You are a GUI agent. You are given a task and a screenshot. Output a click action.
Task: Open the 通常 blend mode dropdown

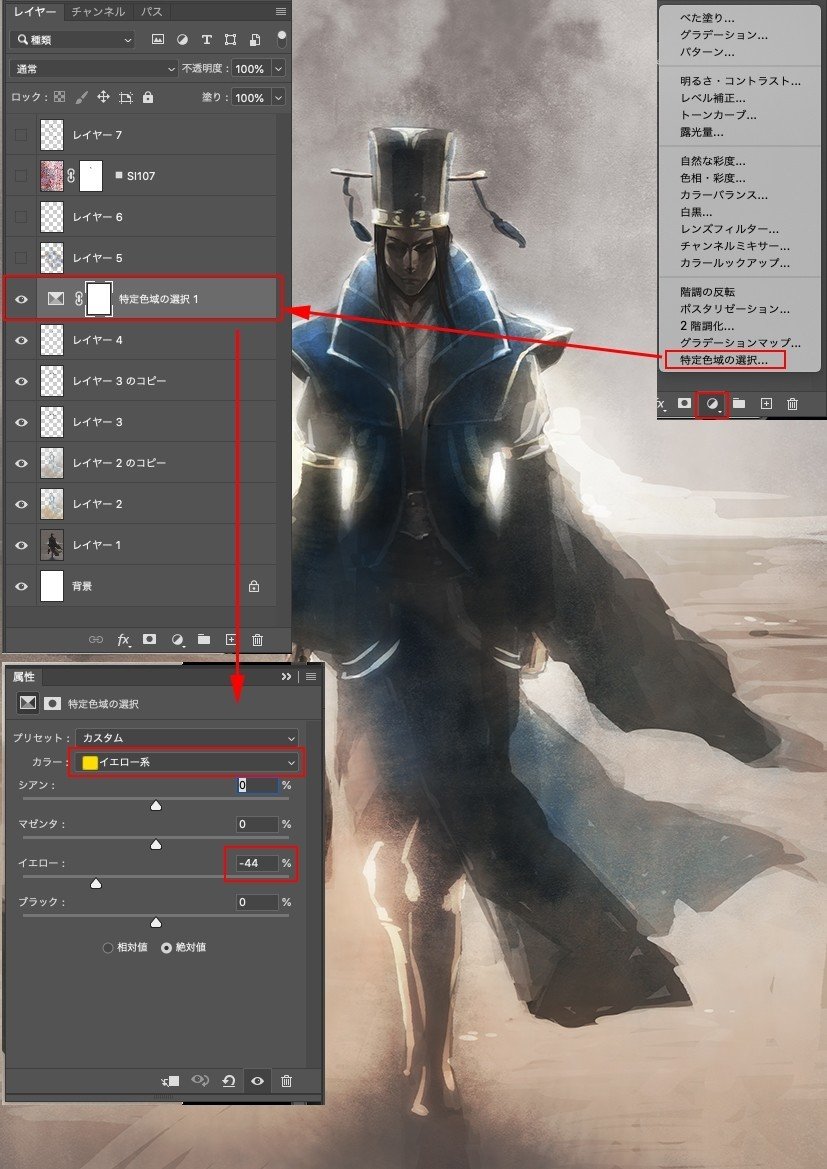[94, 69]
